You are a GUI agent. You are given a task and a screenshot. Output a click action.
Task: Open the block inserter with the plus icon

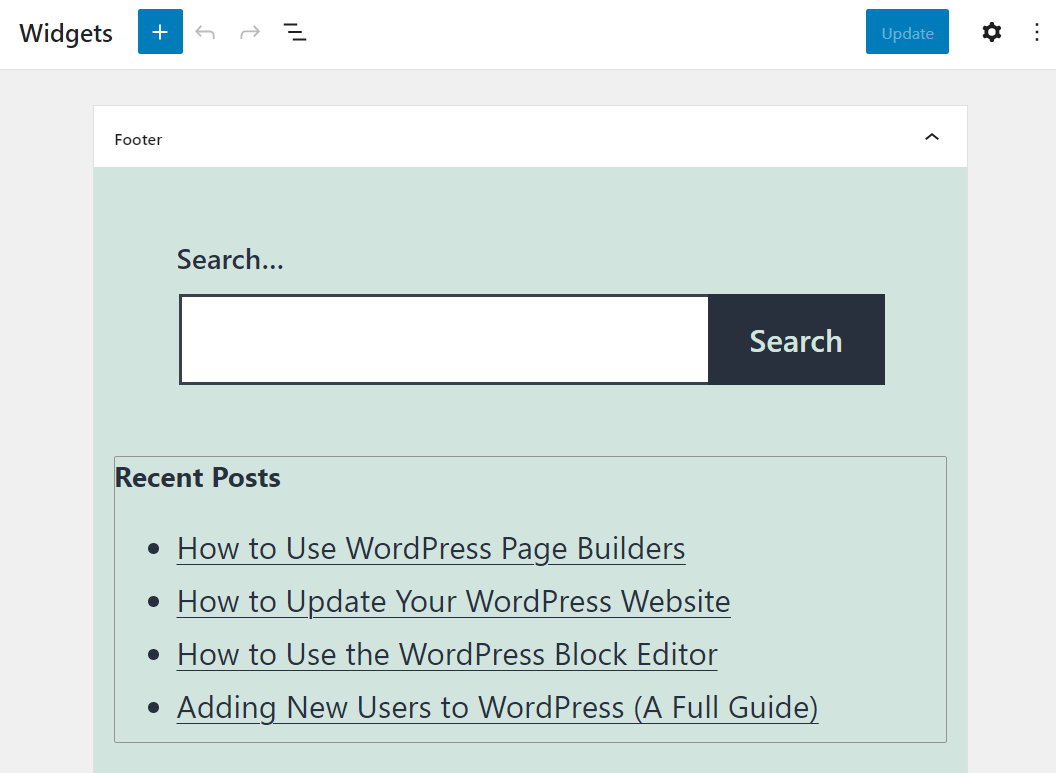pos(160,32)
